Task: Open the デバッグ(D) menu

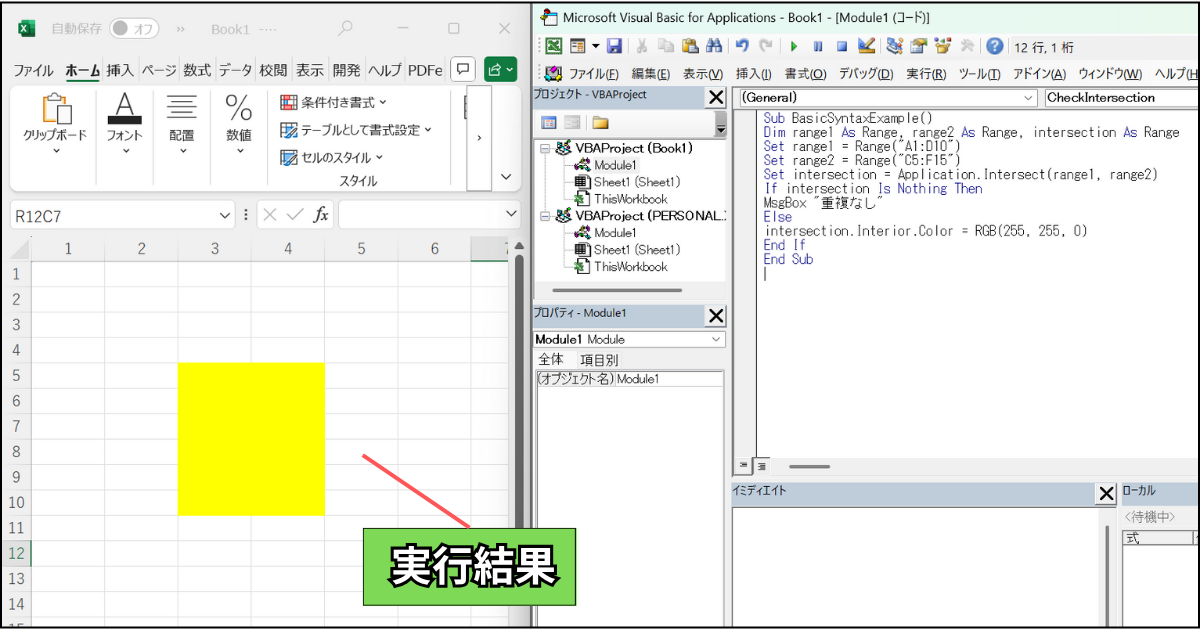Action: (x=866, y=74)
